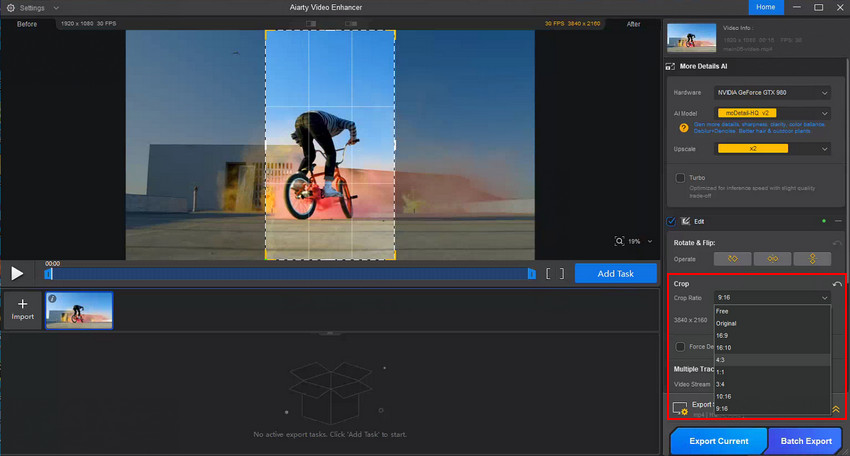Click the horizontal flip icon
Image resolution: width=850 pixels, height=456 pixels.
coord(772,259)
